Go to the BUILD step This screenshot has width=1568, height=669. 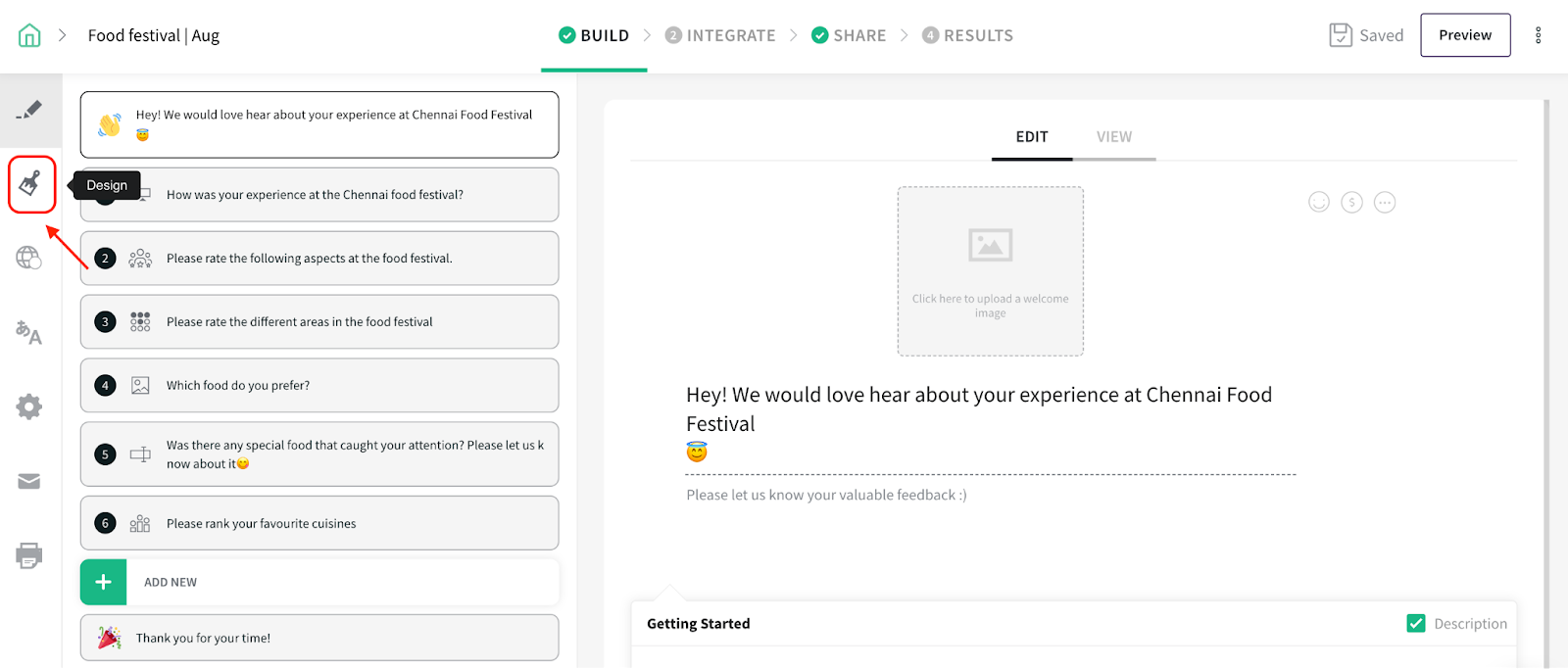pyautogui.click(x=594, y=35)
